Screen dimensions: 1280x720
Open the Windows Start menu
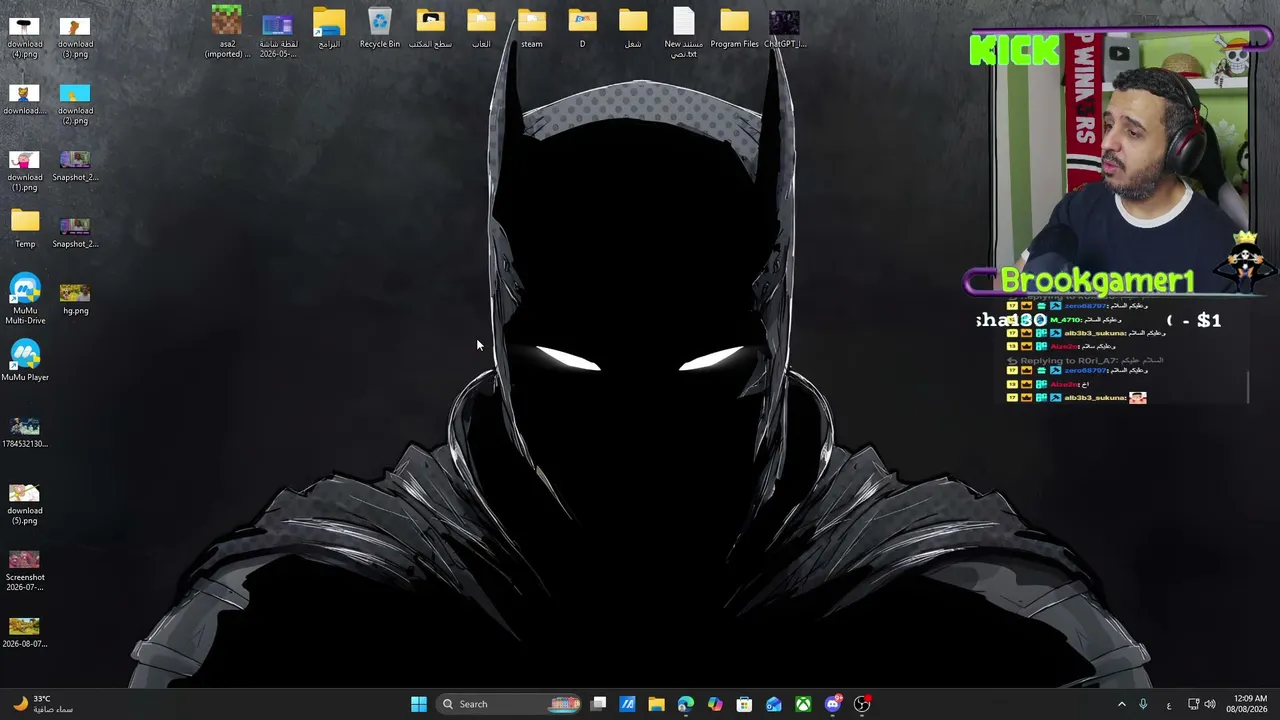click(419, 704)
